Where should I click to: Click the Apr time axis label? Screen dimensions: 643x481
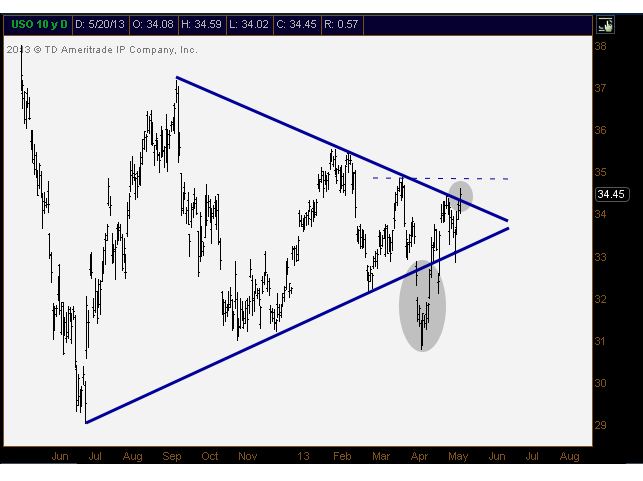pyautogui.click(x=420, y=456)
